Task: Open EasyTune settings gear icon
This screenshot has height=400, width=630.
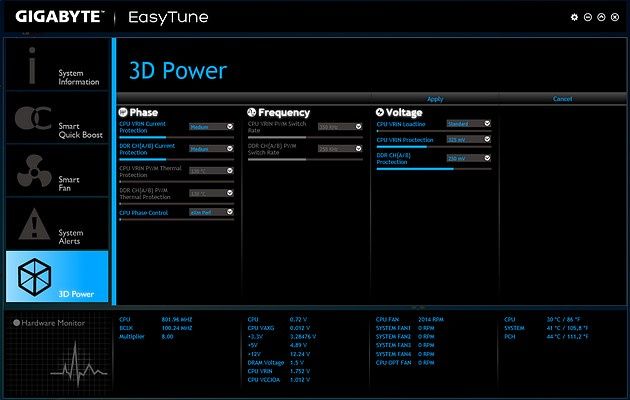Action: click(574, 17)
